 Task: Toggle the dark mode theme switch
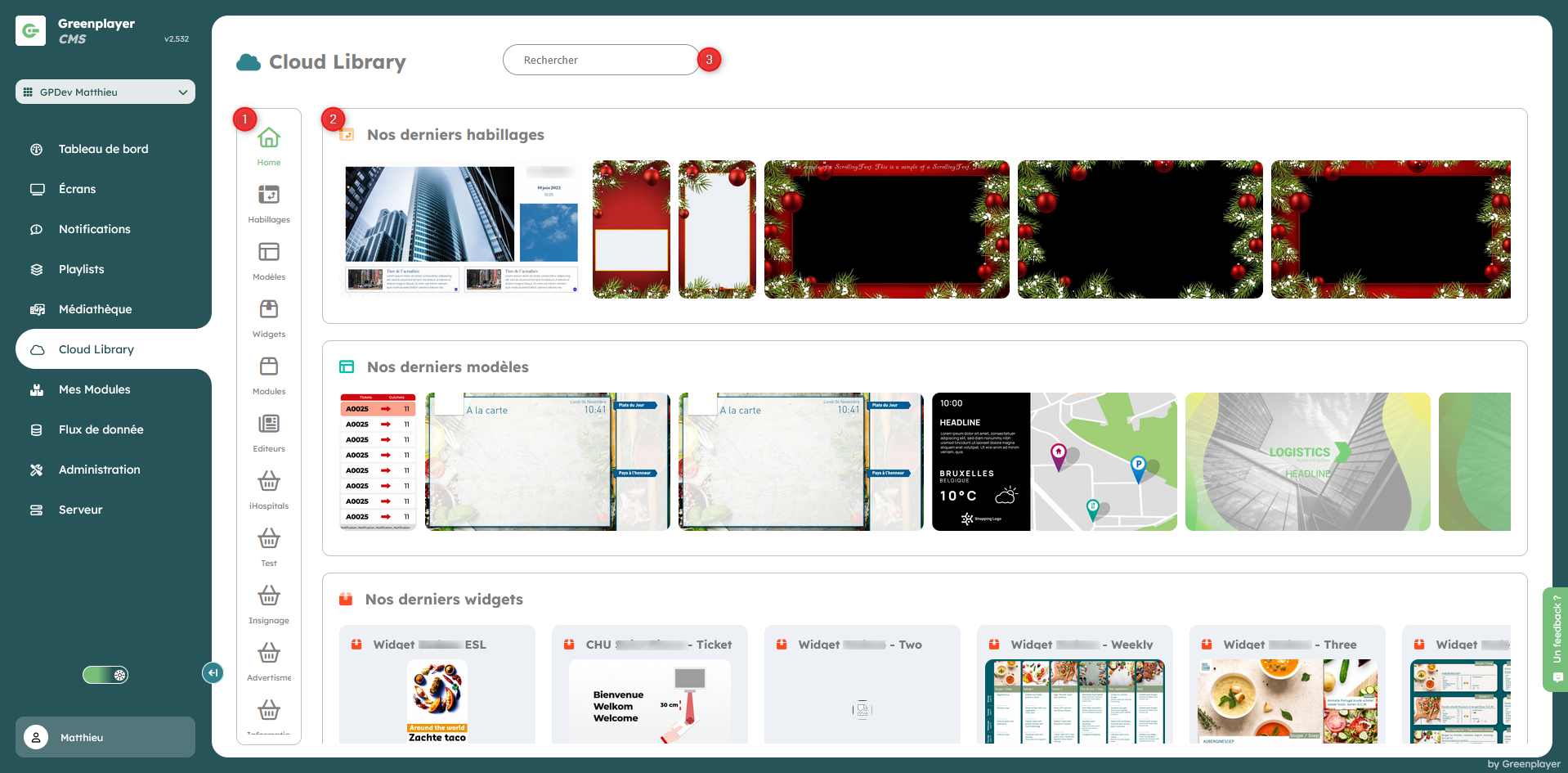coord(105,675)
